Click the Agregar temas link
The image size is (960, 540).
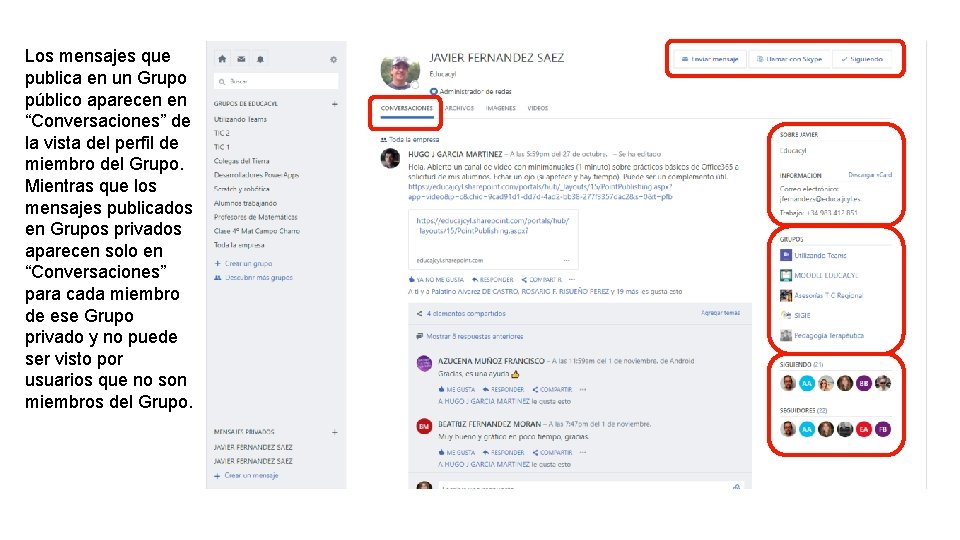click(x=721, y=313)
